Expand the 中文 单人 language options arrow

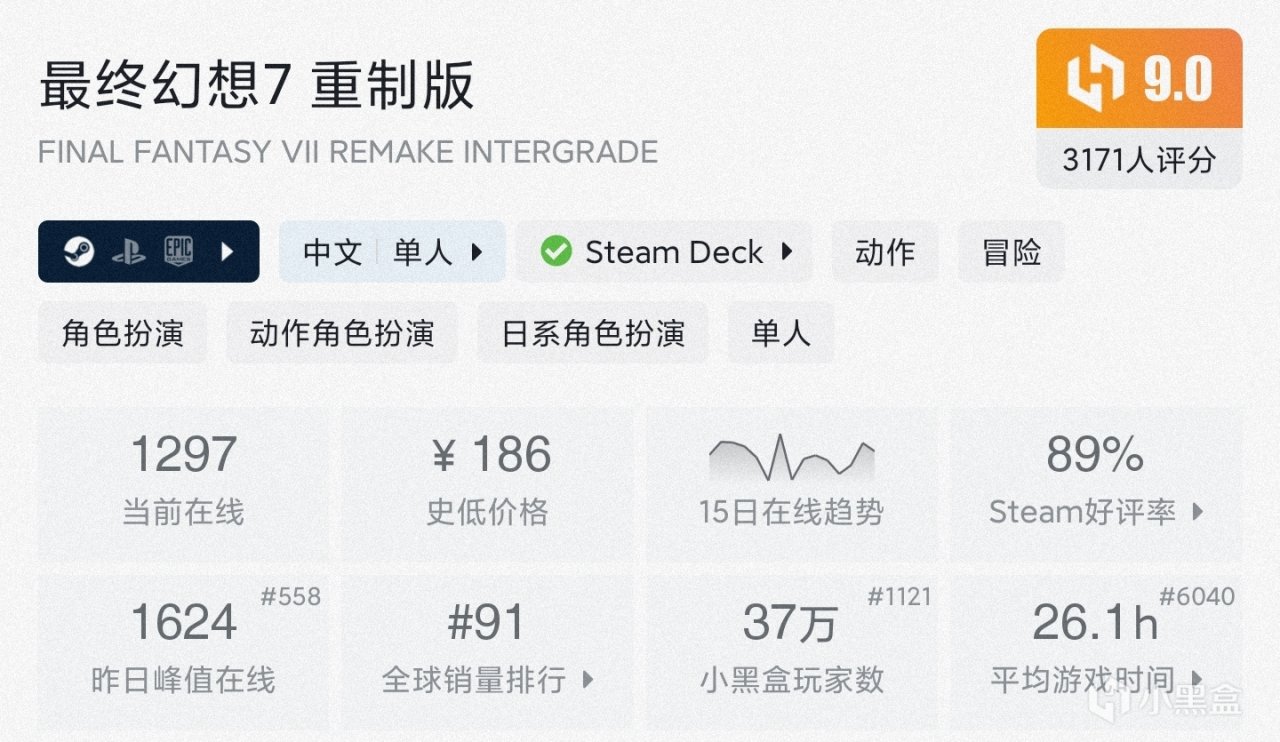click(x=477, y=252)
